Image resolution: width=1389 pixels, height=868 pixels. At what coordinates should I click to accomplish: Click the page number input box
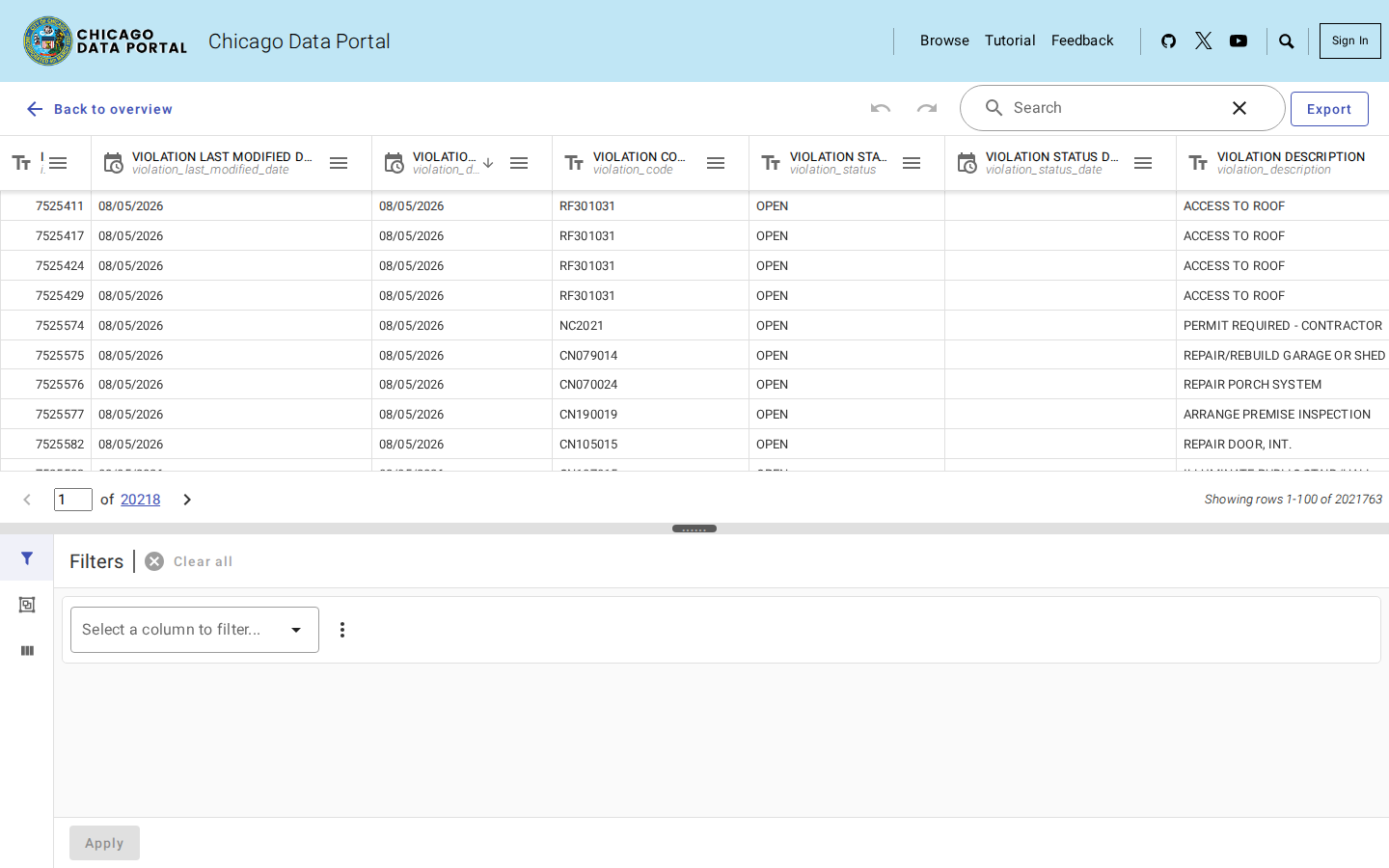pos(73,500)
